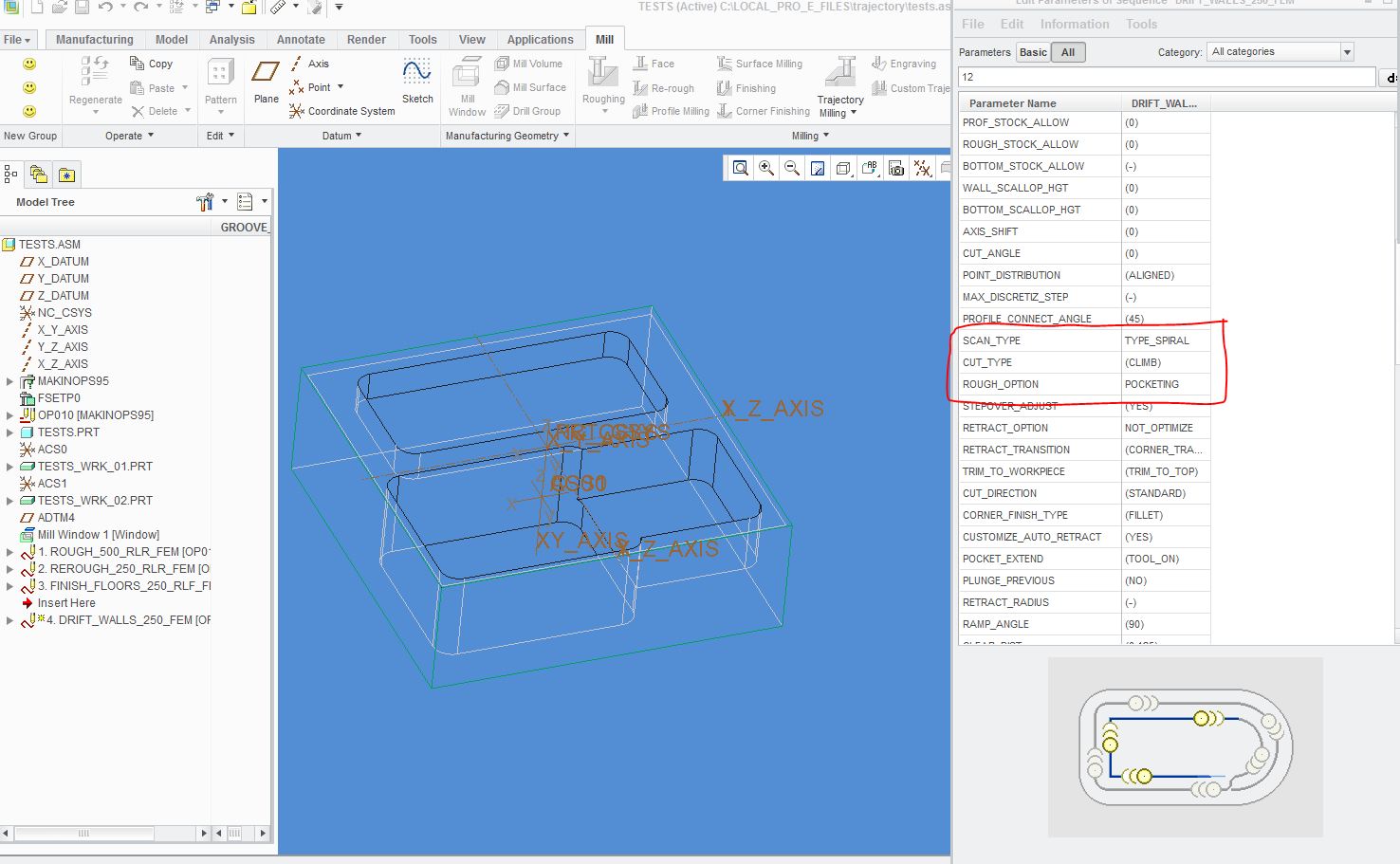Expand the OP010 [MAKINOPS95] tree node
1400x864 pixels.
(x=9, y=415)
